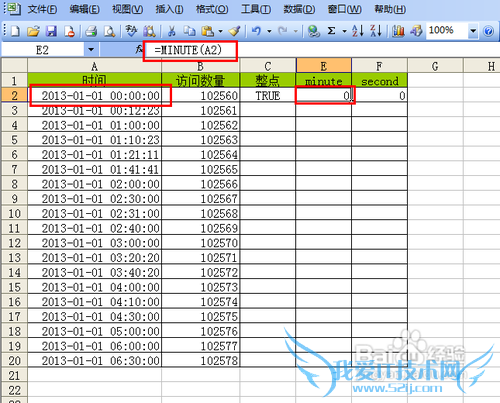Open the 视图(V) menu
The height and width of the screenshot is (403, 500).
tap(128, 9)
